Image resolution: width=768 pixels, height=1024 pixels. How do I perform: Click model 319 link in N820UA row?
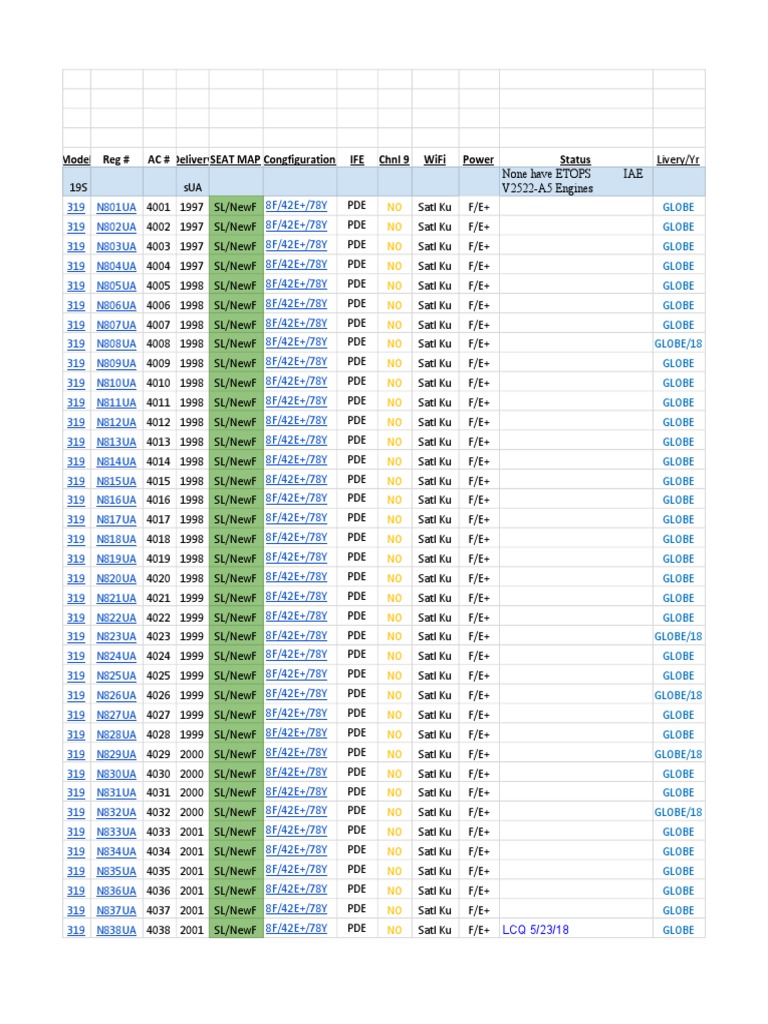76,579
